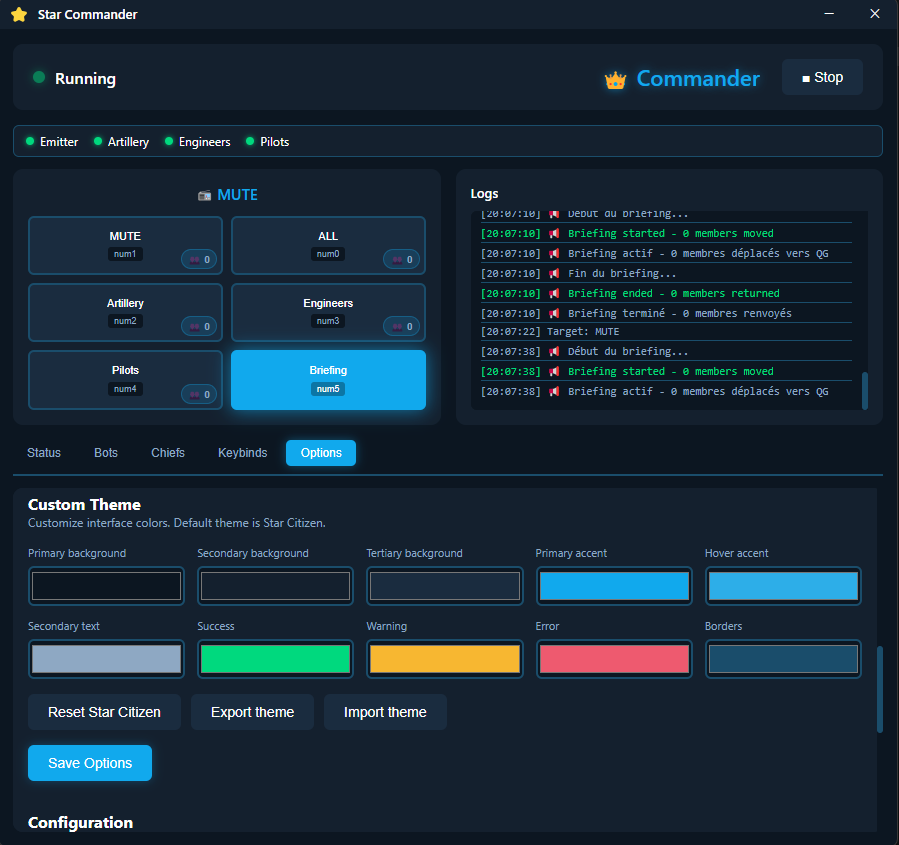Click the Save Options button
Viewport: 899px width, 845px height.
[x=90, y=763]
